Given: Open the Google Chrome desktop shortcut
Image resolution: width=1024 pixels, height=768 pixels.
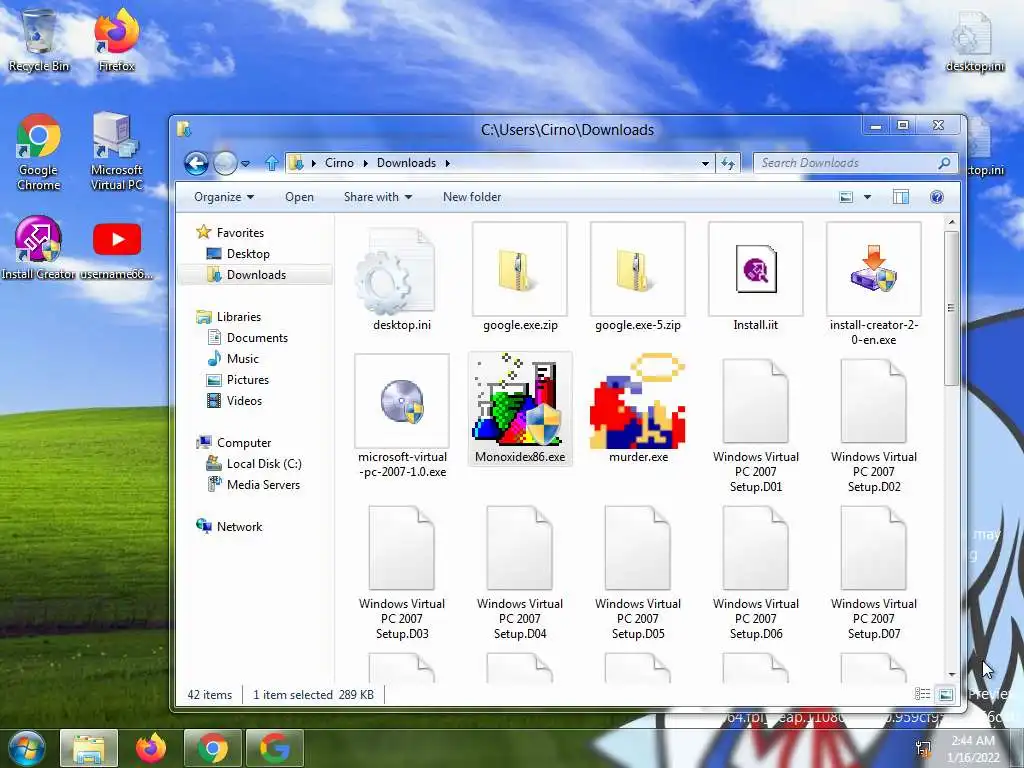Looking at the screenshot, I should [x=39, y=152].
